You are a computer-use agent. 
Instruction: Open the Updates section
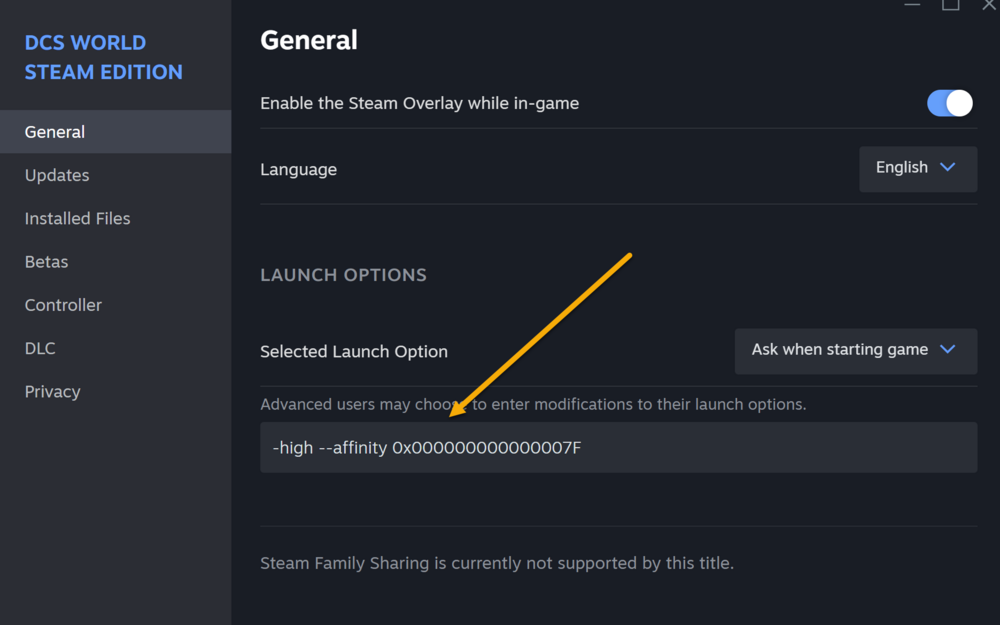pos(57,175)
